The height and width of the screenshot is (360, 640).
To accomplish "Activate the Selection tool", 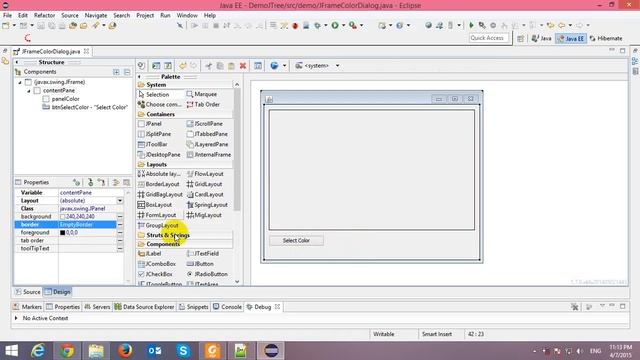I will 153,94.
